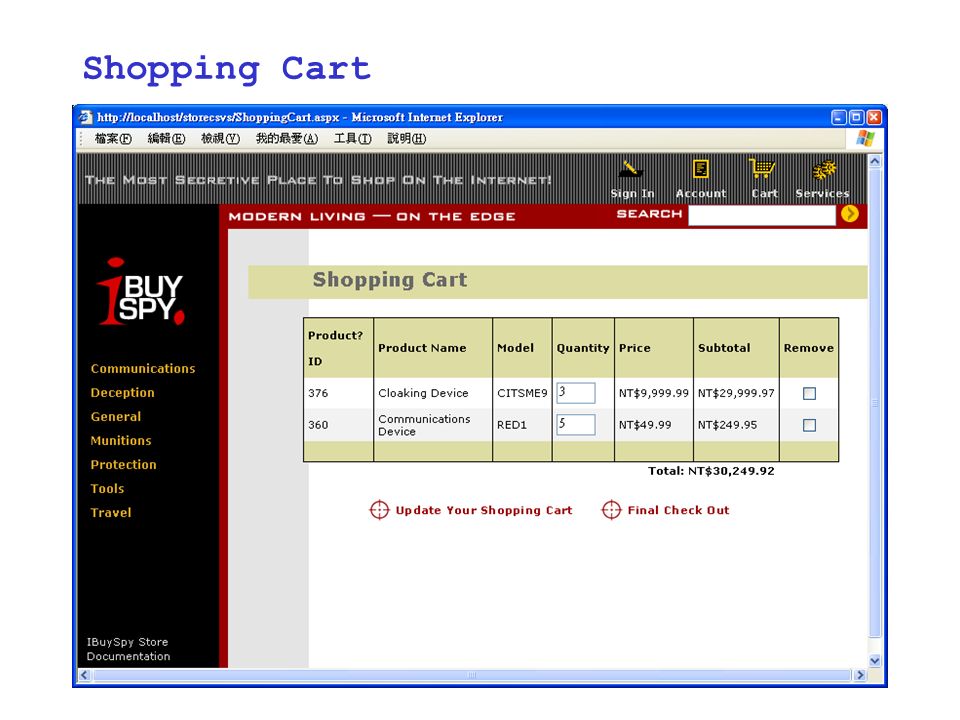960x720 pixels.
Task: Click subtotal NT$249.95
Action: (x=727, y=425)
